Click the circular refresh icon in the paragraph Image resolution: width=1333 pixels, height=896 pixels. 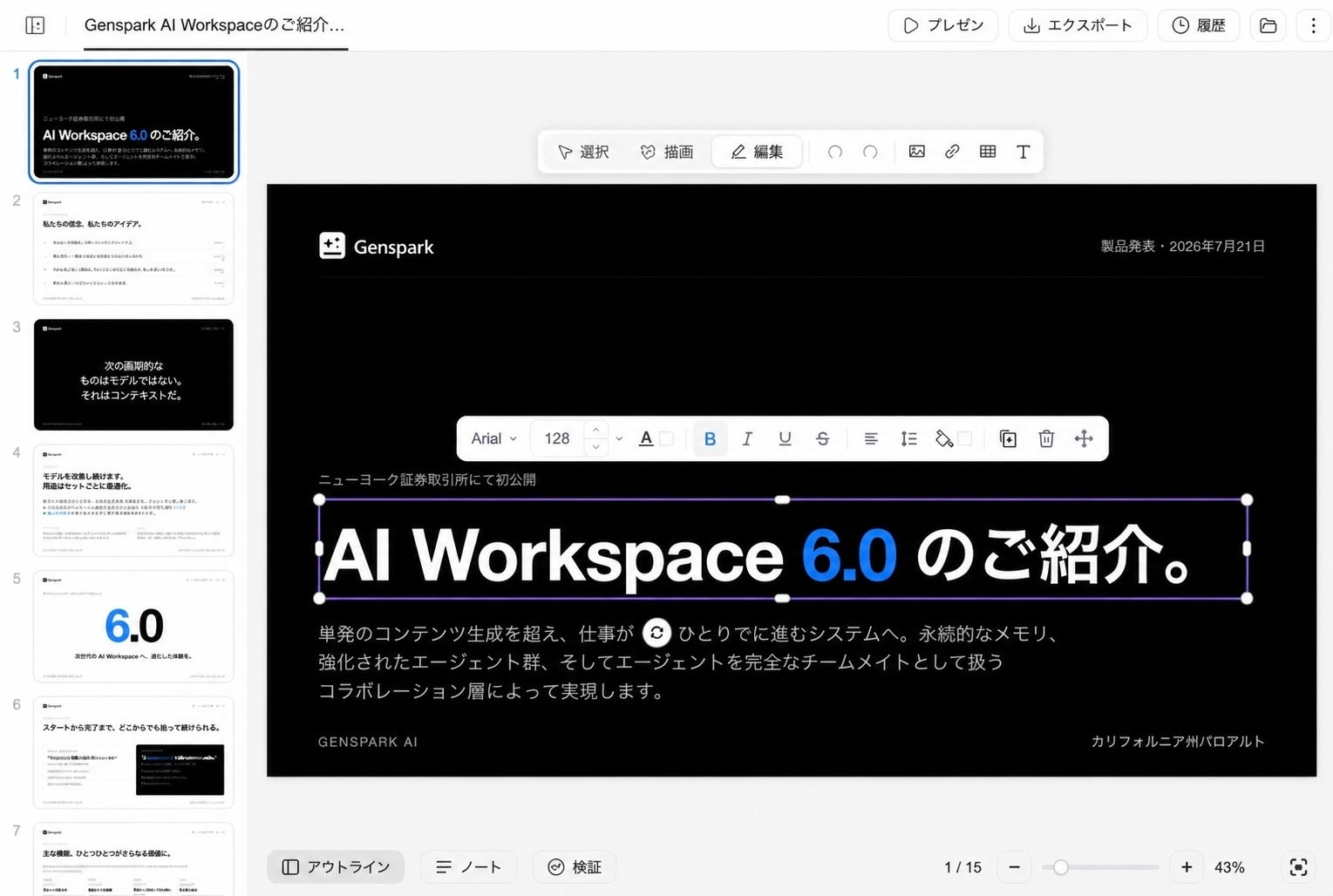point(656,634)
